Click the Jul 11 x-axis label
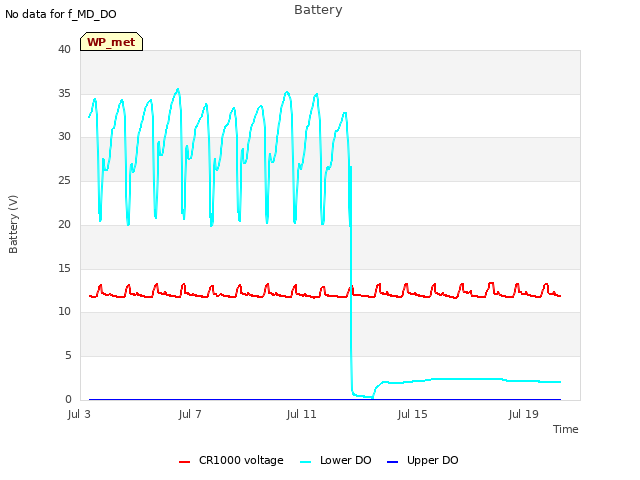The width and height of the screenshot is (640, 480). (301, 414)
